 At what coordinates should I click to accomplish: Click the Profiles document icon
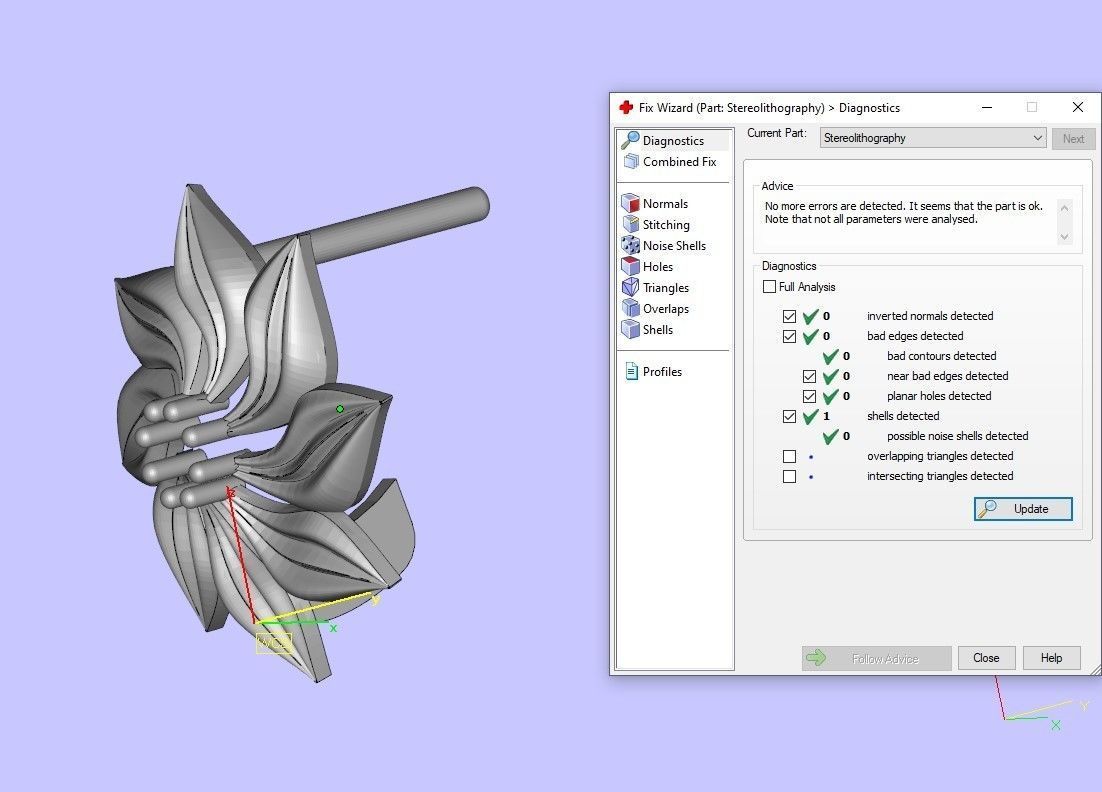(631, 372)
